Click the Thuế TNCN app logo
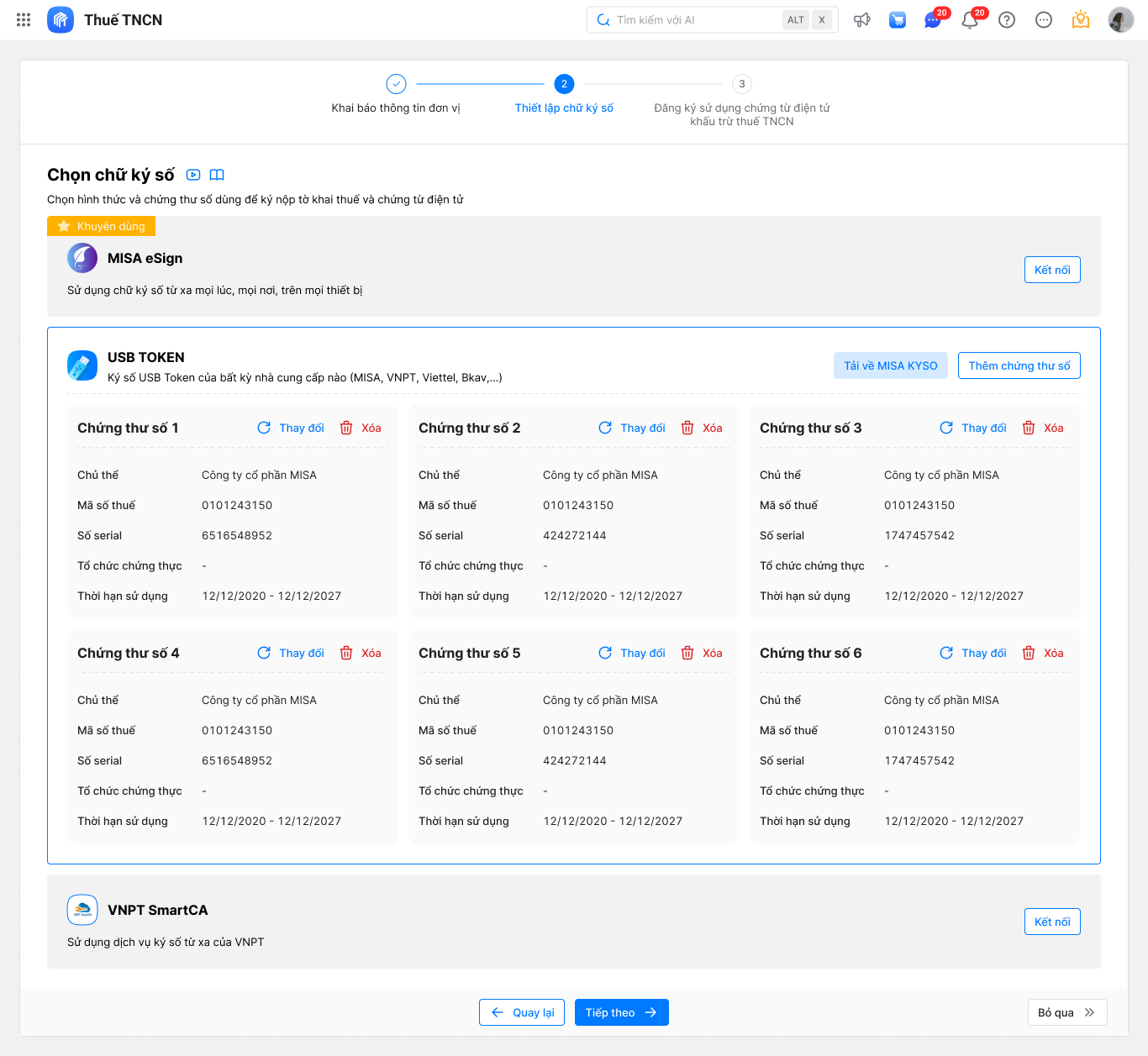Screen dimensions: 1148x1056 coord(61,19)
